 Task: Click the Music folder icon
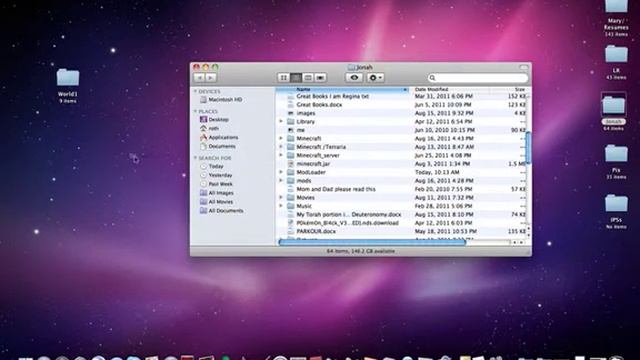pyautogui.click(x=291, y=206)
